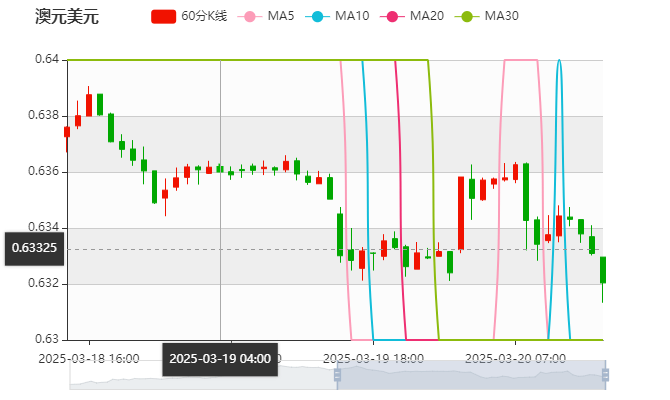The width and height of the screenshot is (670, 400).
Task: Click the green MA30 legend marker
Action: [466, 17]
